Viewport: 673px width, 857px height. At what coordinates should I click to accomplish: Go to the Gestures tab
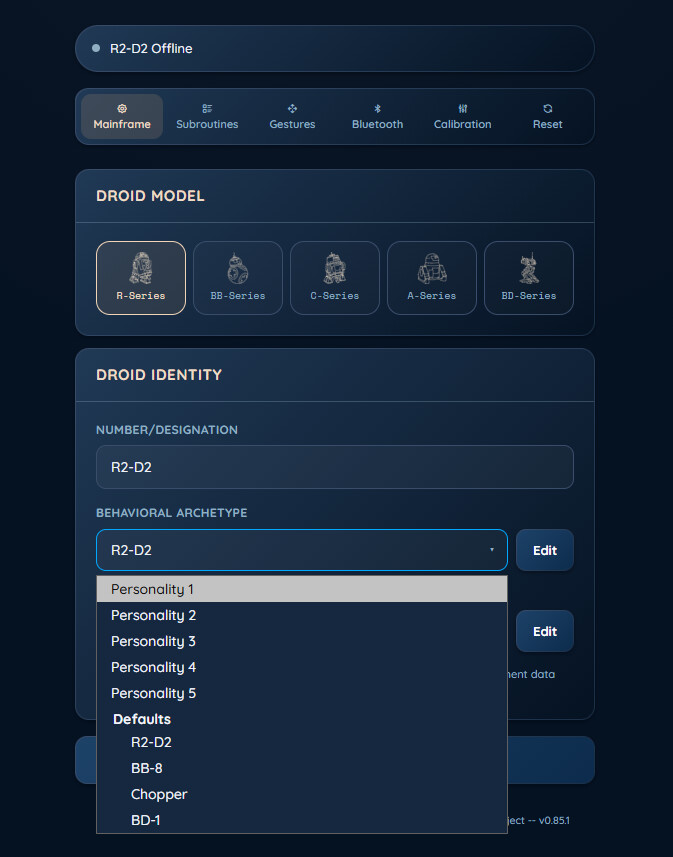coord(292,116)
